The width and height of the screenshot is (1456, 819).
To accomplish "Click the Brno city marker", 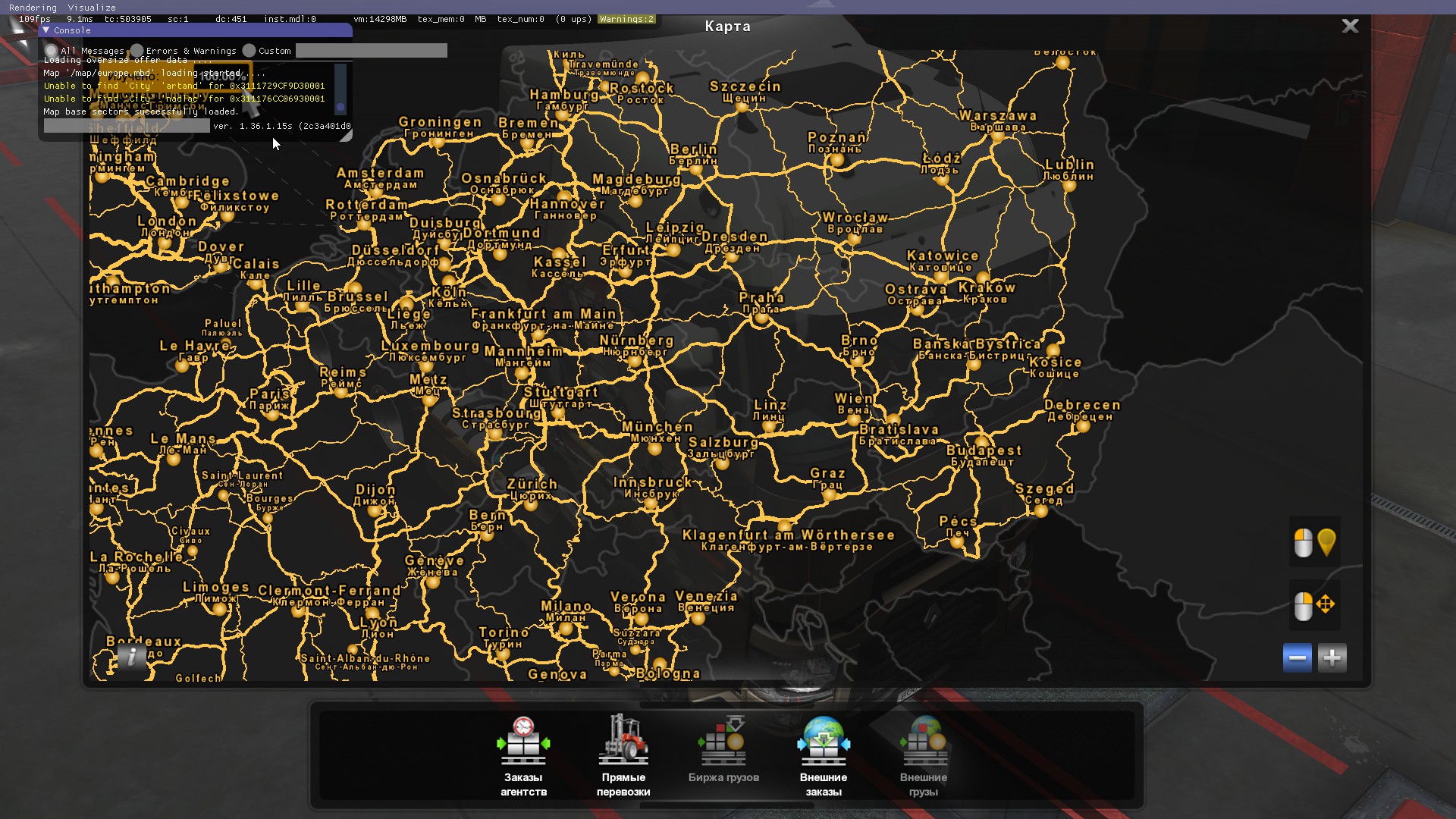I will click(x=858, y=362).
